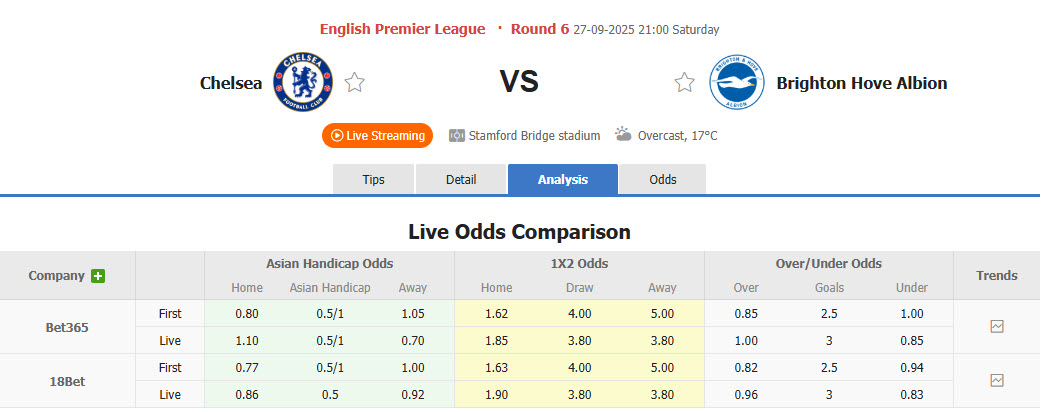Click the green plus icon beside Company
Image resolution: width=1042 pixels, height=412 pixels.
point(98,276)
